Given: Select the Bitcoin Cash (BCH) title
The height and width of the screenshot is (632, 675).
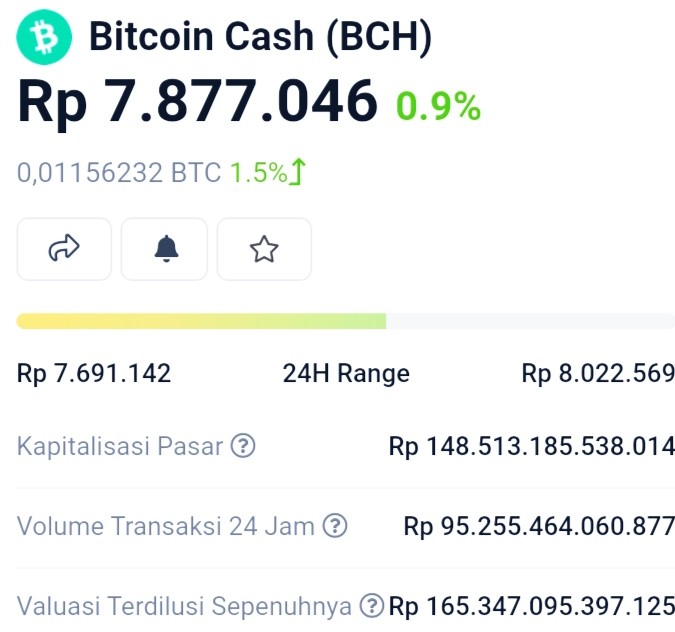Looking at the screenshot, I should click(260, 37).
